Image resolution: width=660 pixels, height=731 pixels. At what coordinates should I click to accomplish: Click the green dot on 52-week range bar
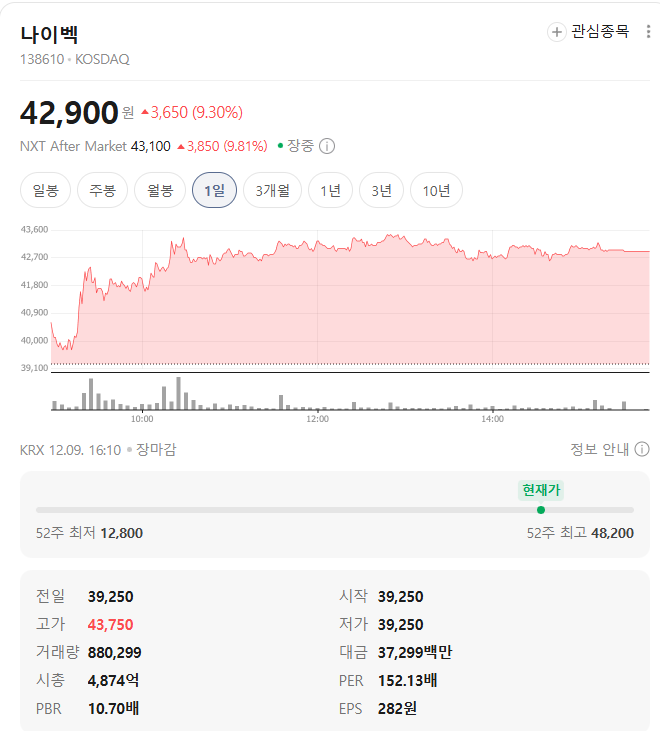[541, 510]
